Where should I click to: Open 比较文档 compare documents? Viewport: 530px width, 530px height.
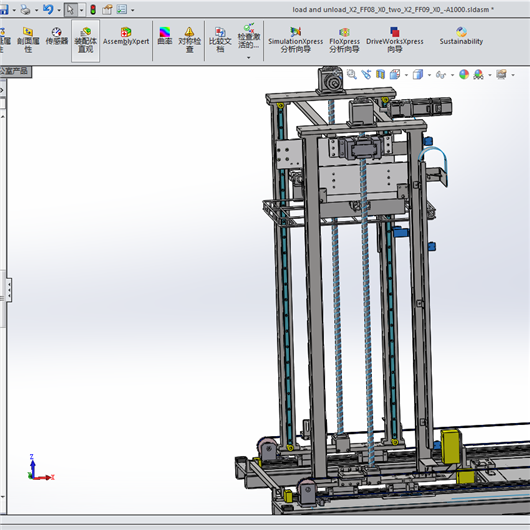pos(220,40)
